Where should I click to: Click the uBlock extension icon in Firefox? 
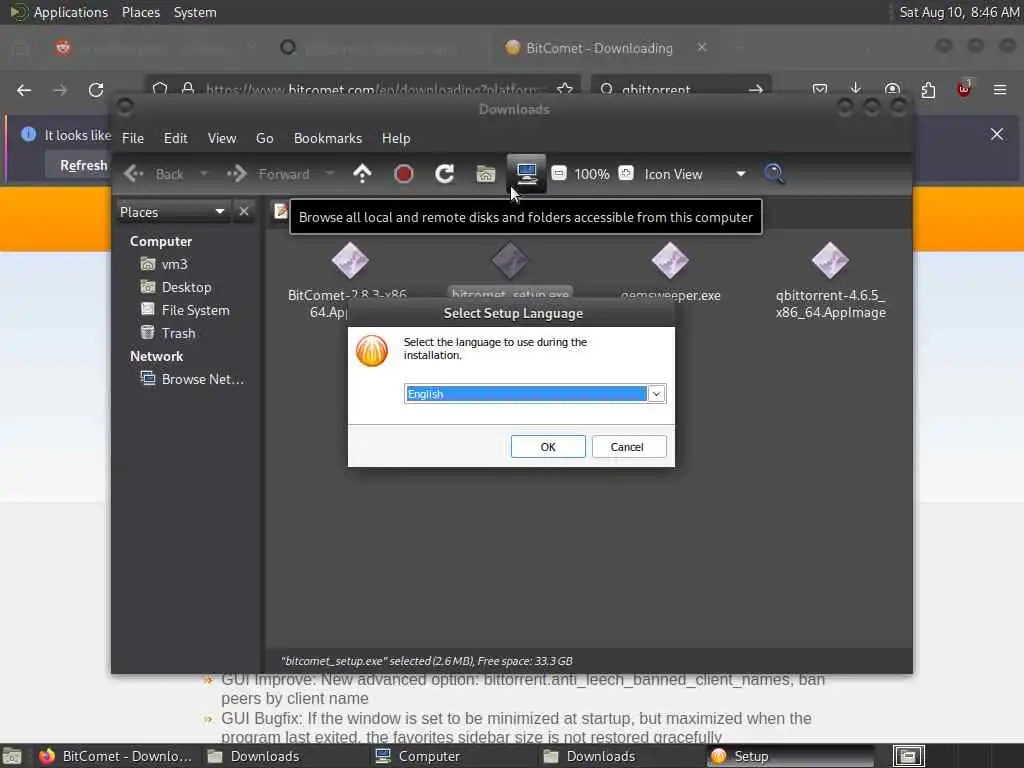point(964,89)
